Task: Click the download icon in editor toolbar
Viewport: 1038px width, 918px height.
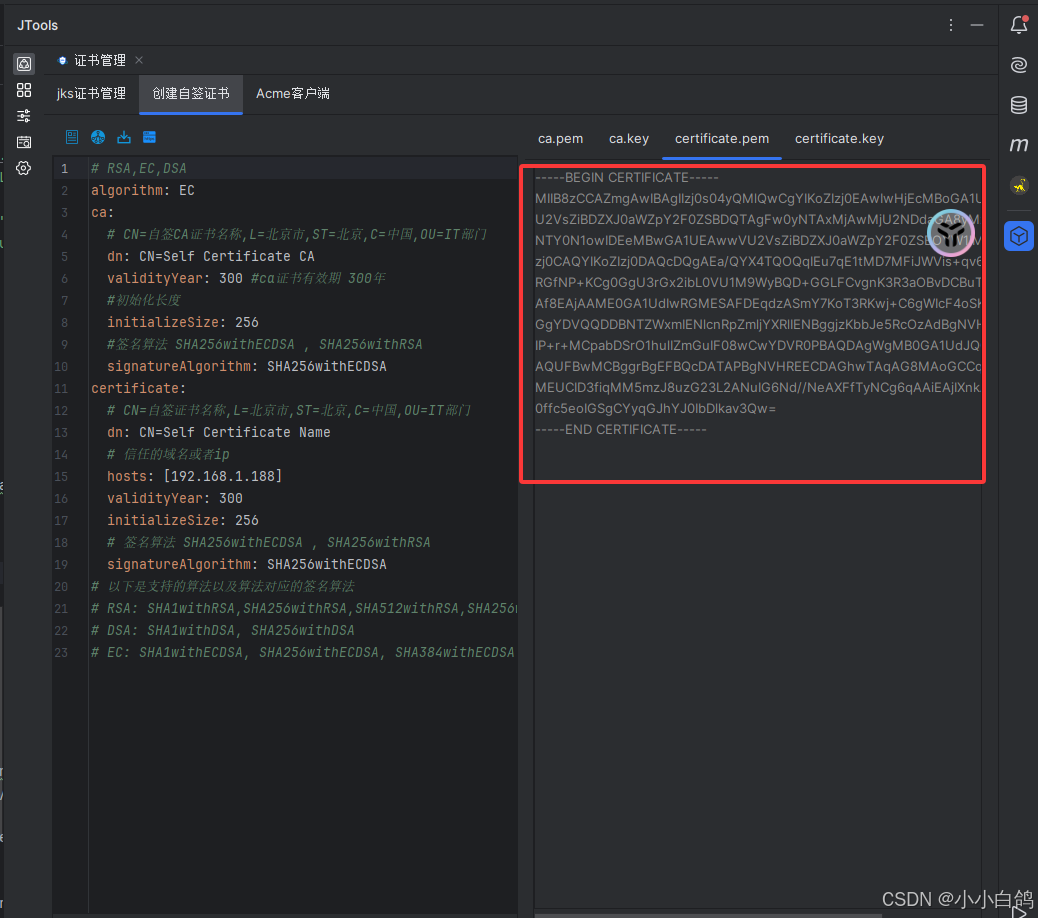Action: point(124,137)
